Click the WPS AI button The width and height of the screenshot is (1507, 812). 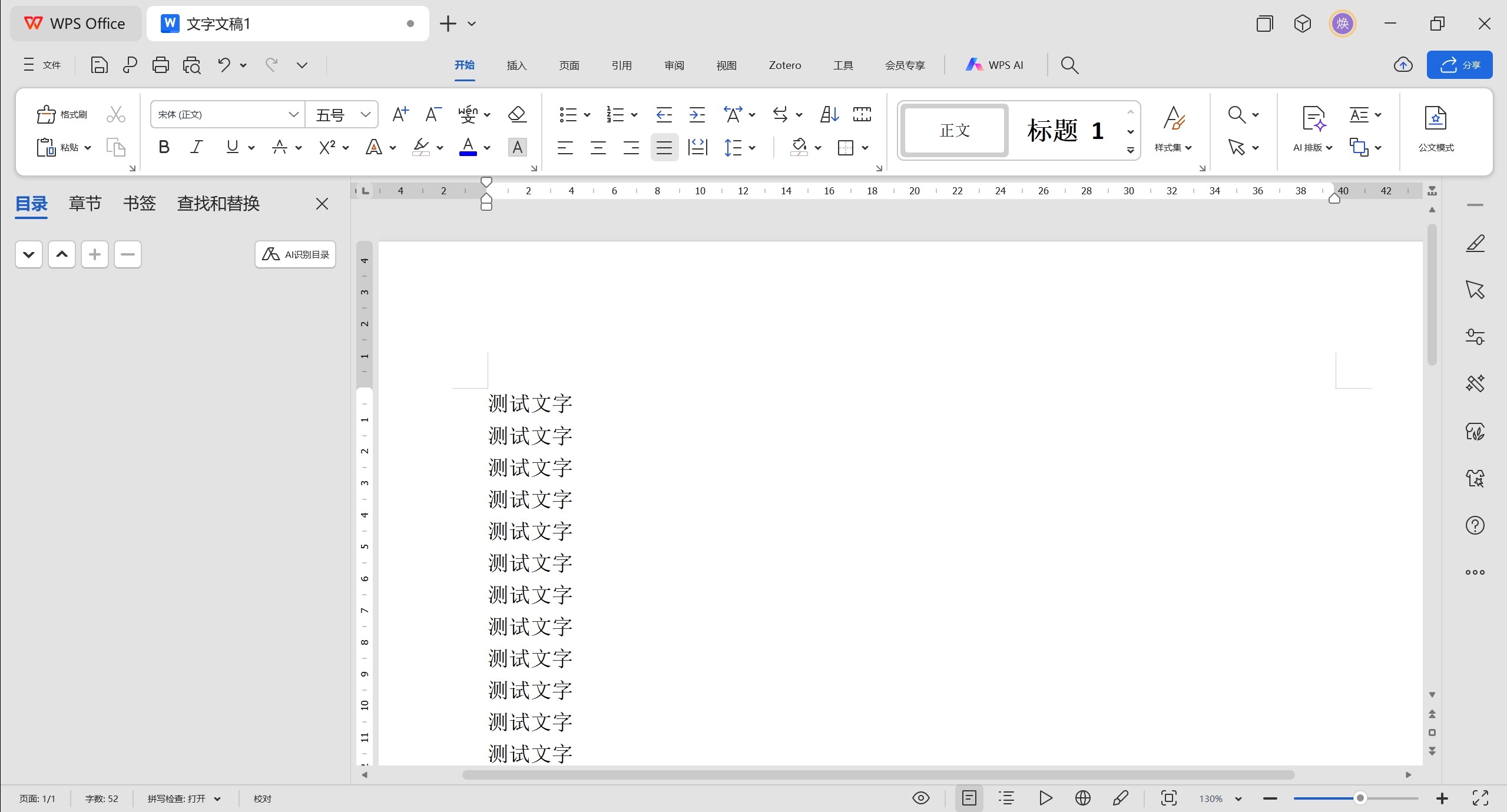(995, 65)
